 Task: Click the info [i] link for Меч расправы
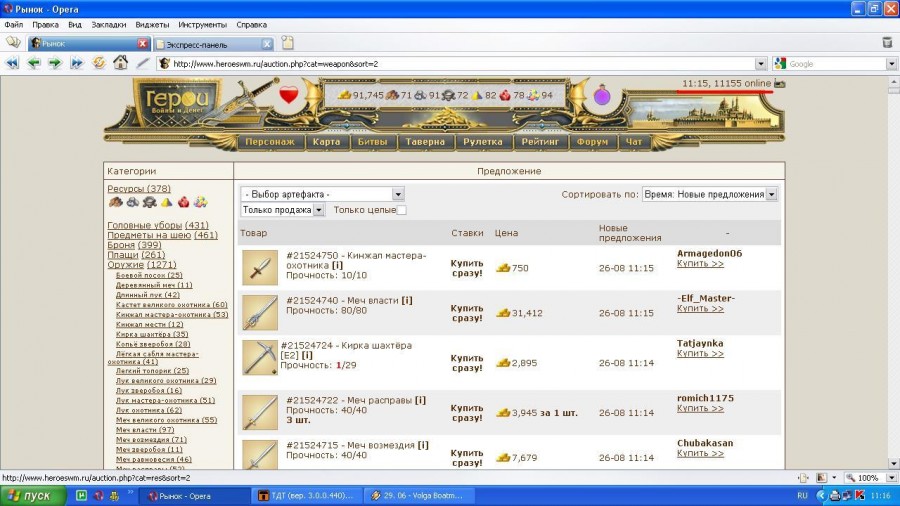click(x=420, y=400)
